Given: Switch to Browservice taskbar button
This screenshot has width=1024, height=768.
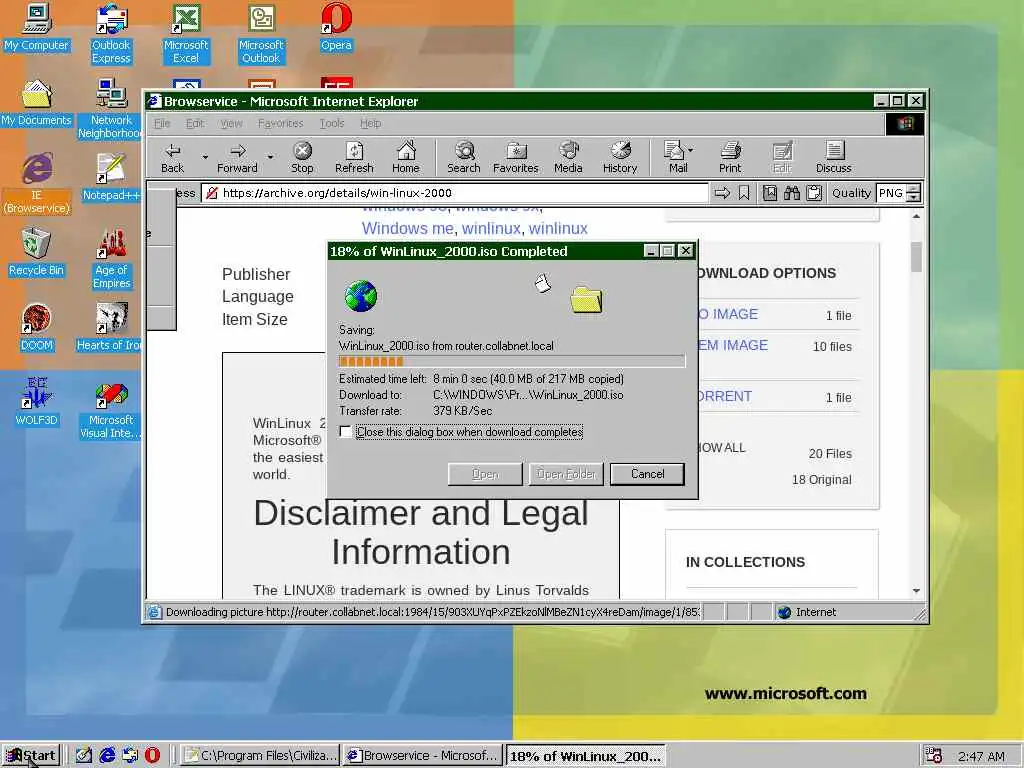Looking at the screenshot, I should pos(423,756).
